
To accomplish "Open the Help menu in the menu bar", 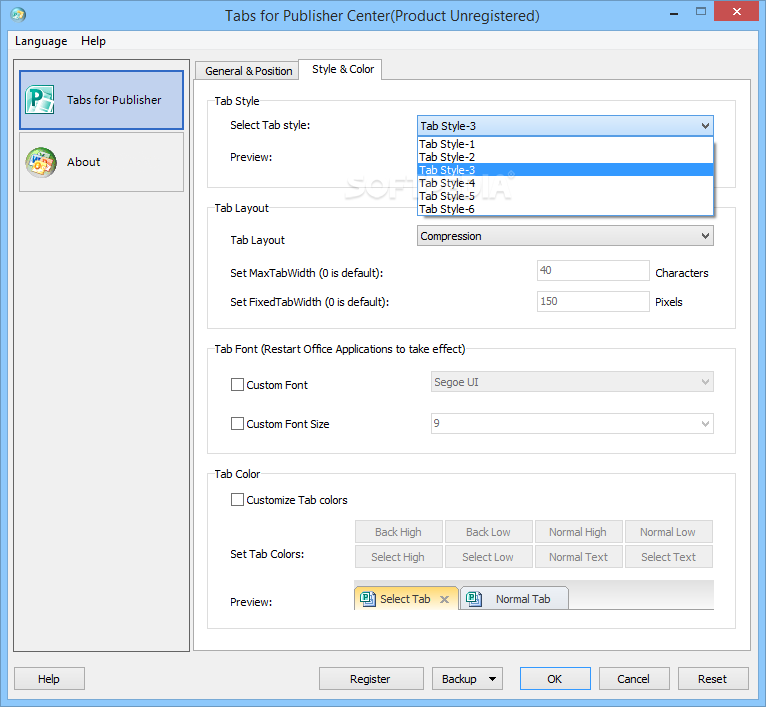I will [93, 41].
